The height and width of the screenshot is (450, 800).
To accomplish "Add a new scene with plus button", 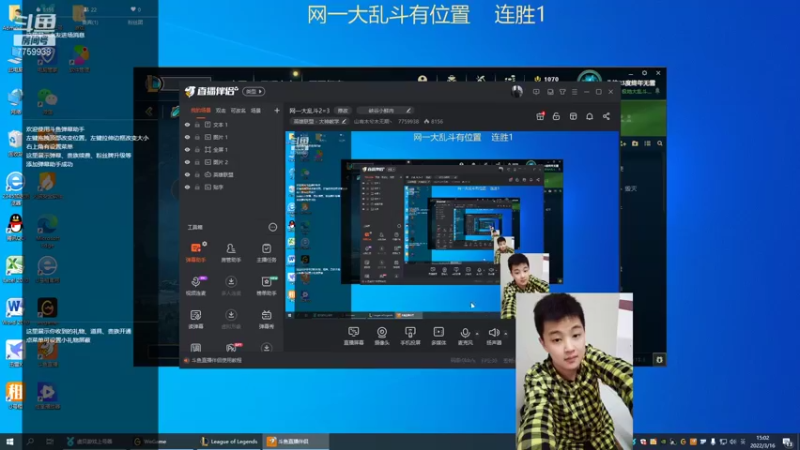I will (x=277, y=110).
